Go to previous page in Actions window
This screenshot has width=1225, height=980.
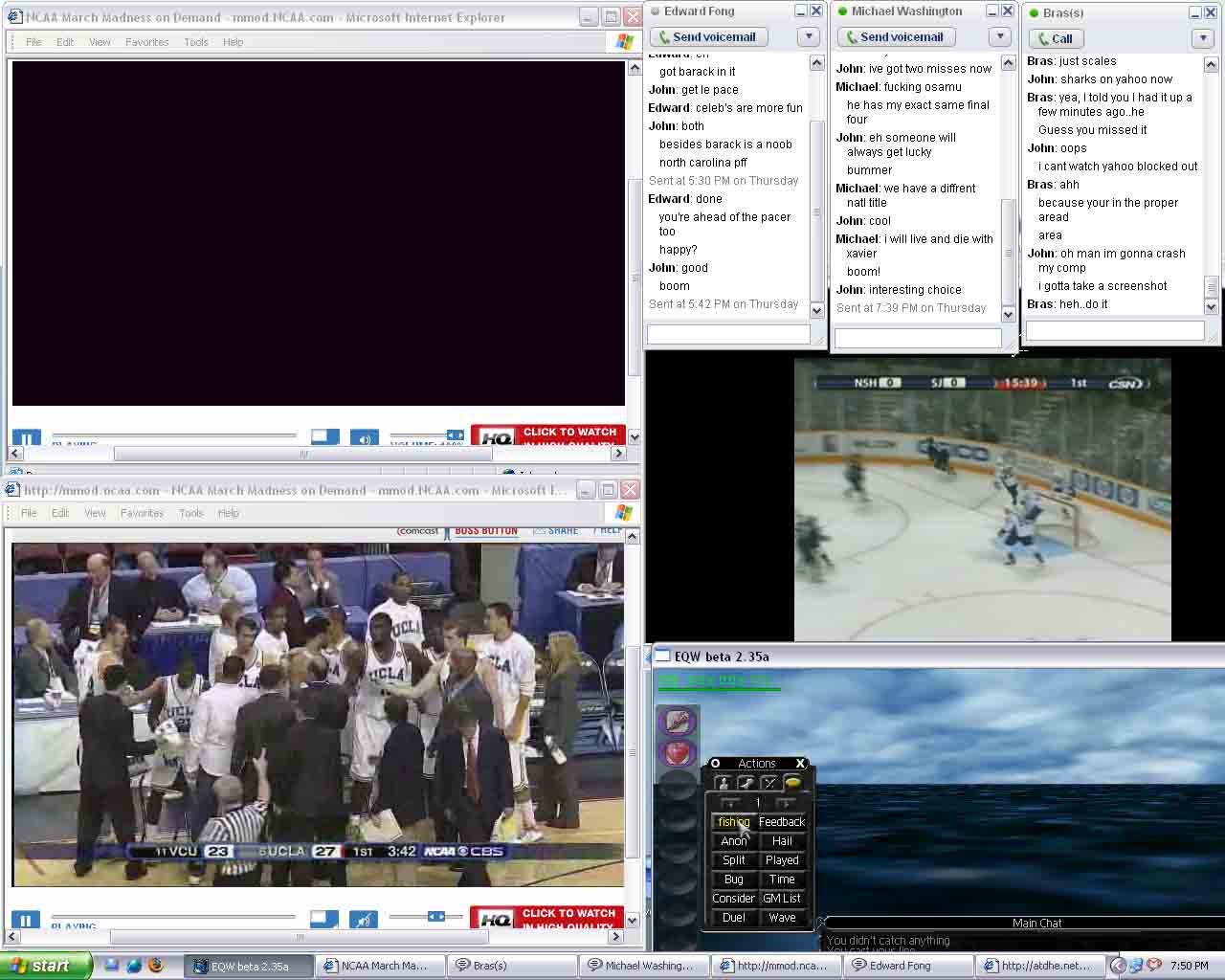point(732,802)
